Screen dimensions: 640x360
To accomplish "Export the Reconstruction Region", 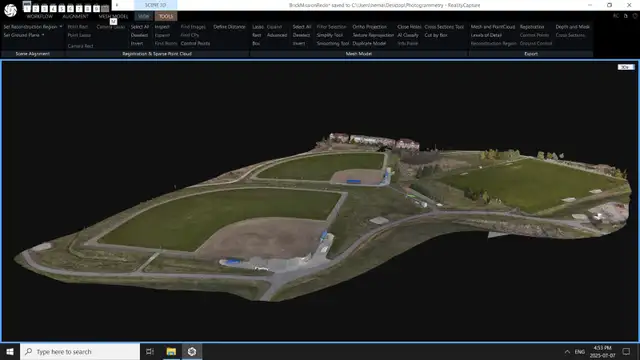I will 493,43.
